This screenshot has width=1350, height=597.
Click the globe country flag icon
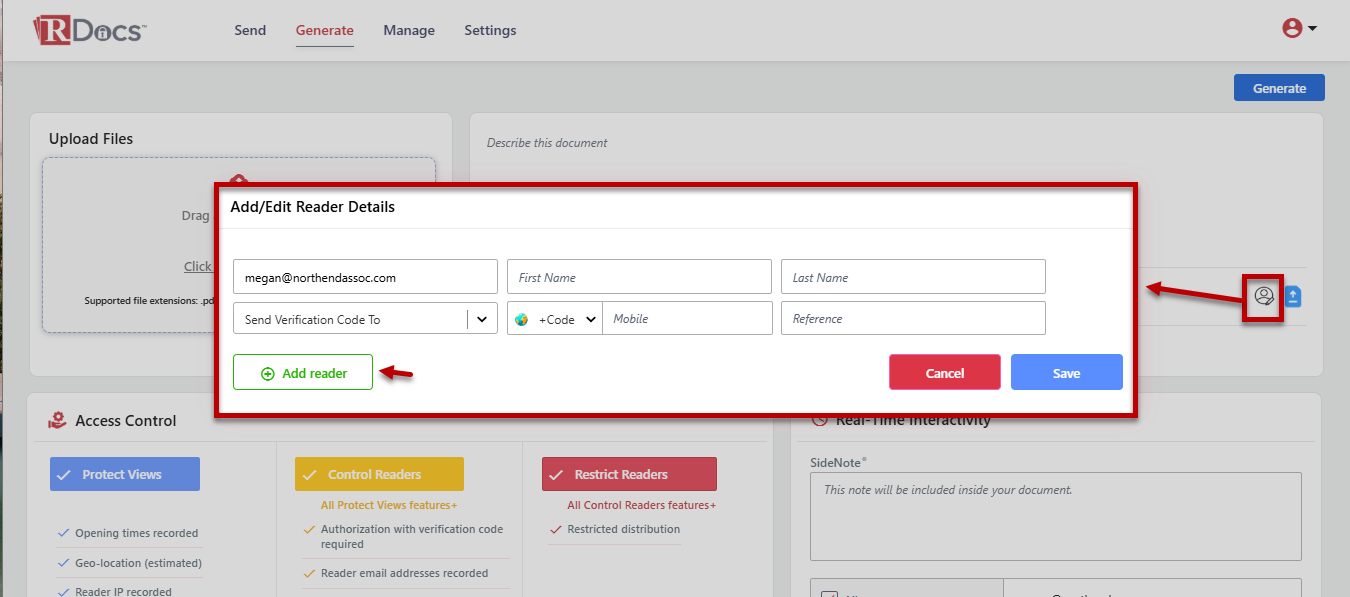tap(522, 320)
